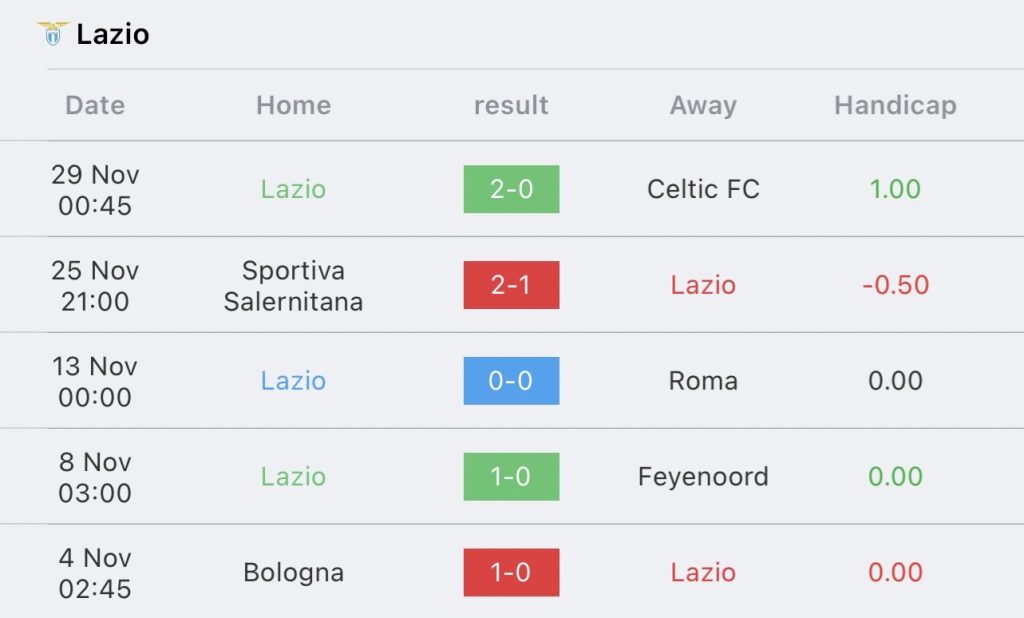The height and width of the screenshot is (618, 1024).
Task: Open the green 1-0 Feyenoord score badge
Action: 511,476
